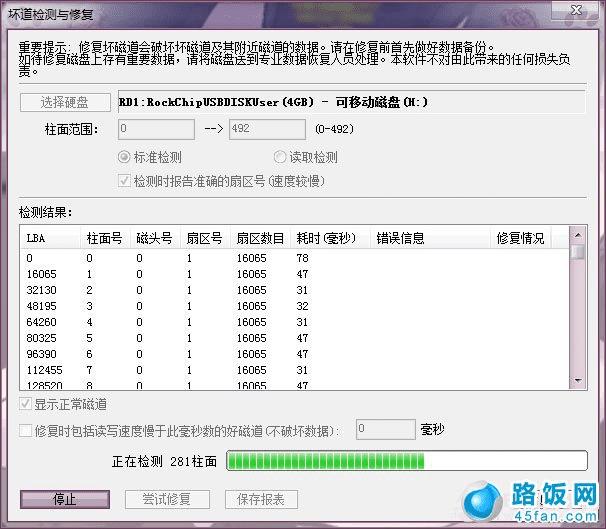Select the result row with LBA 112455
The image size is (606, 529).
click(294, 370)
